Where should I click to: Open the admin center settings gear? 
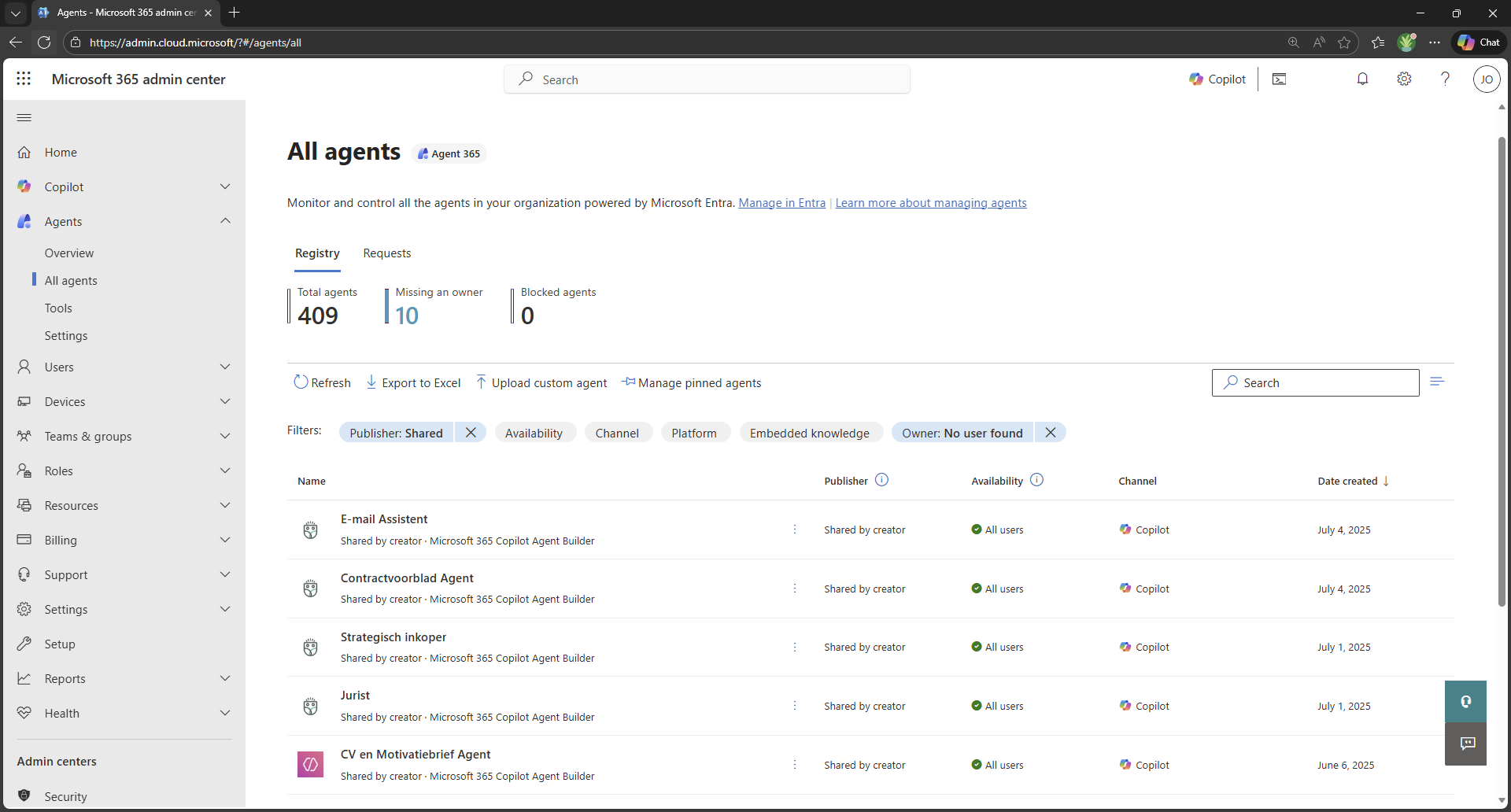pos(1404,79)
